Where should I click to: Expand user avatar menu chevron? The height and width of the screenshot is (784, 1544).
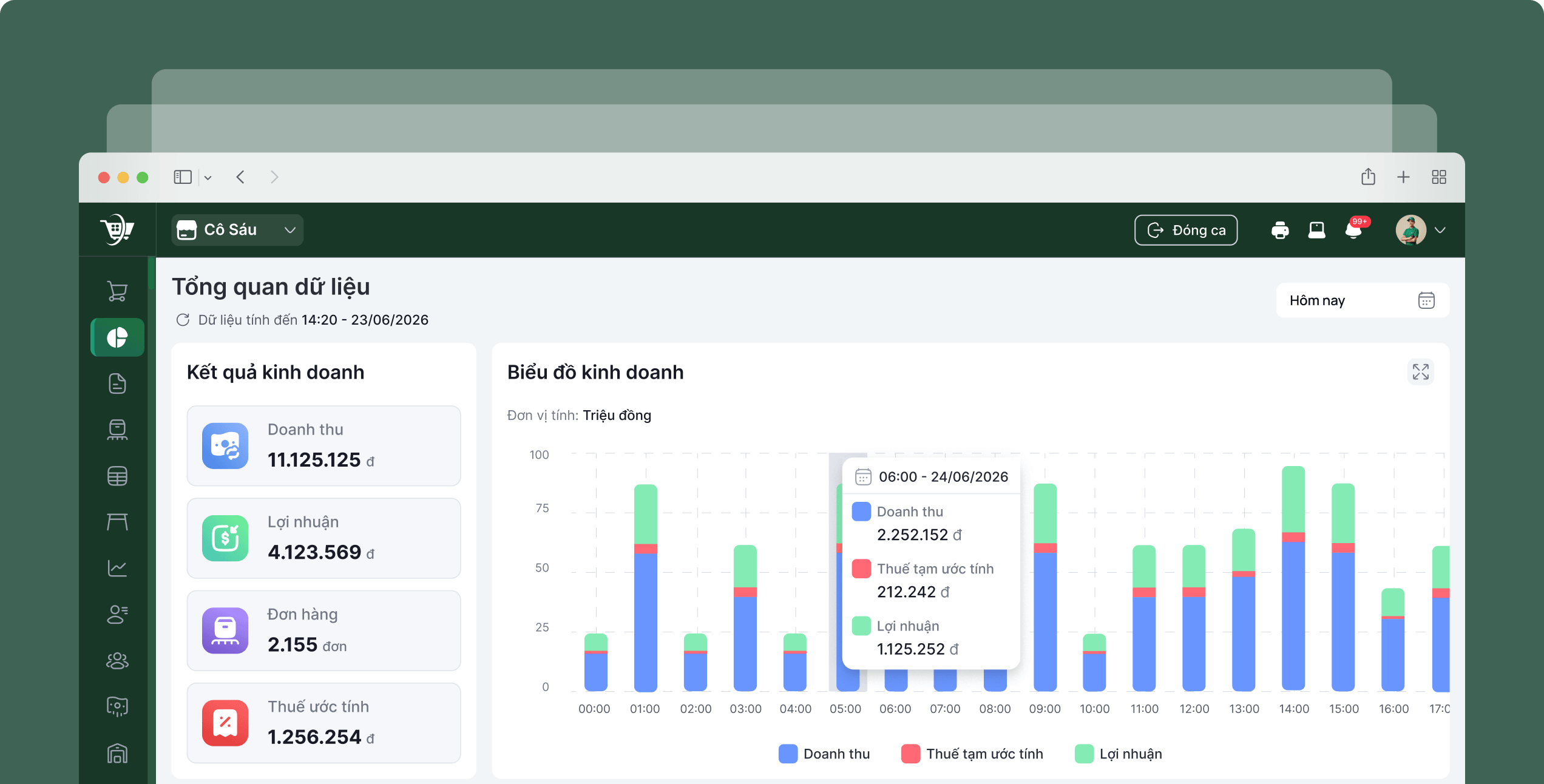point(1440,230)
